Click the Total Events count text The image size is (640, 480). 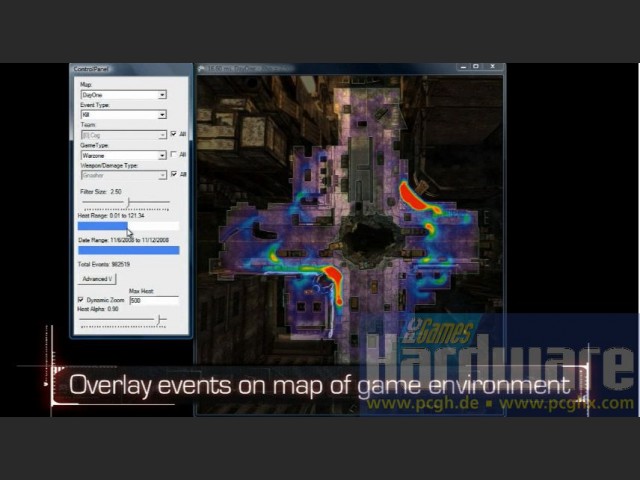tap(104, 264)
